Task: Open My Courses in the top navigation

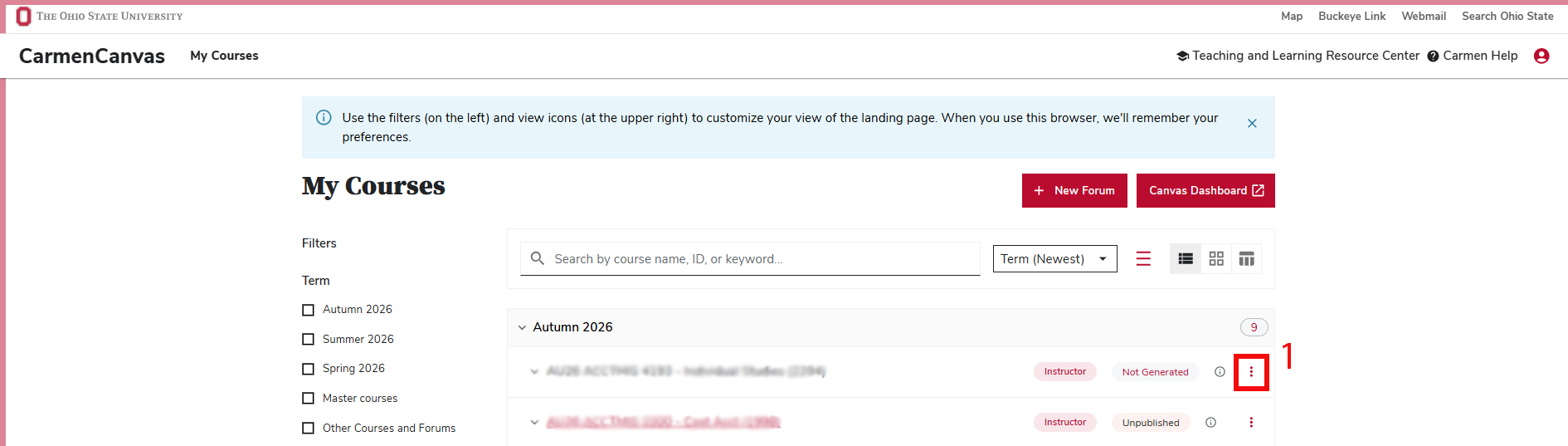Action: [224, 56]
